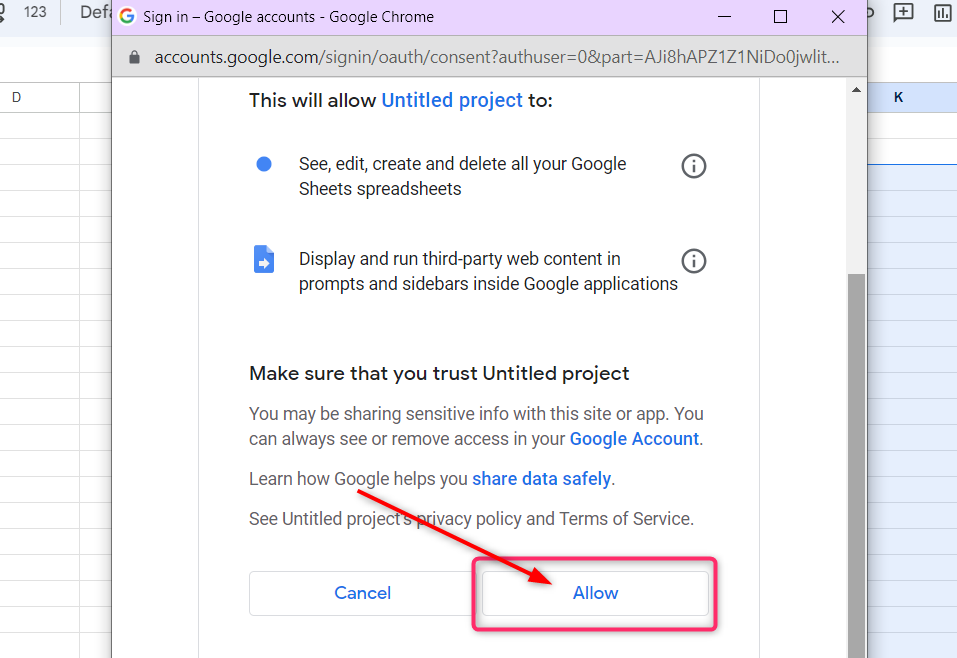Close the Sign in Chrome window
This screenshot has width=957, height=658.
[x=838, y=16]
